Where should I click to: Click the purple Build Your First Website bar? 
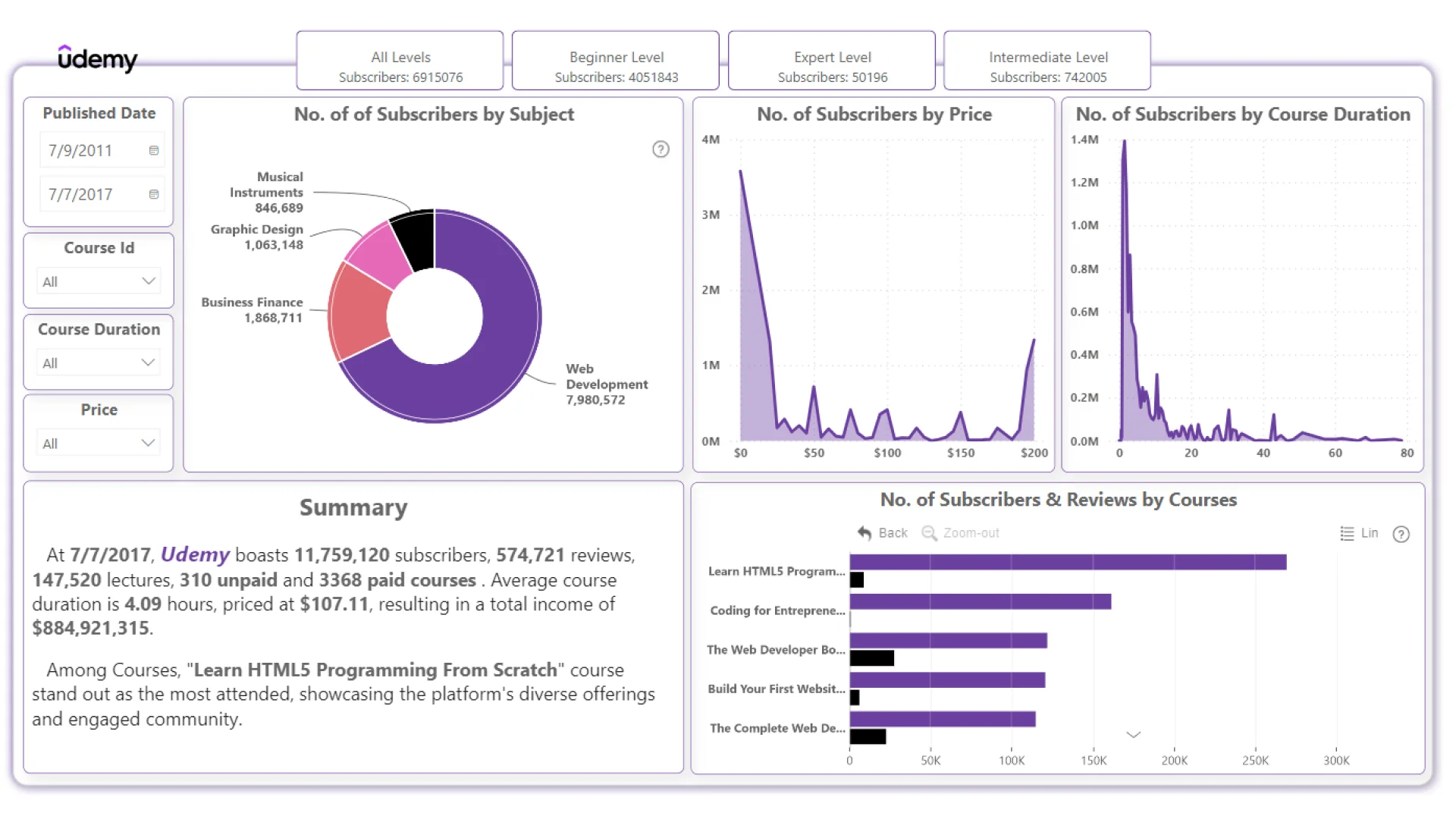[947, 680]
